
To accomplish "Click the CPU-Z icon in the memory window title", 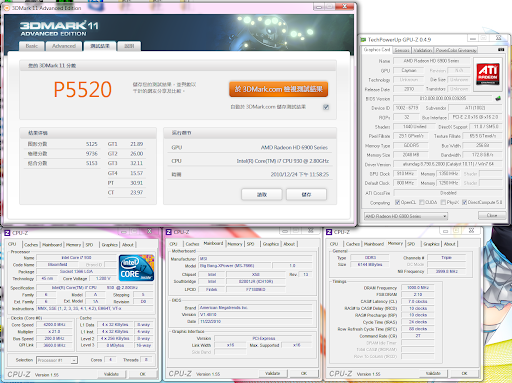I will tap(329, 232).
